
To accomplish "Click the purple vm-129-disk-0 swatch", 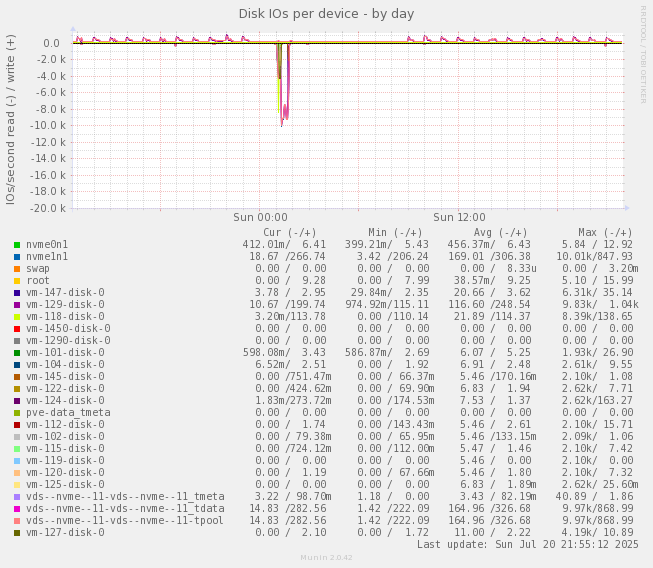I will (17, 305).
